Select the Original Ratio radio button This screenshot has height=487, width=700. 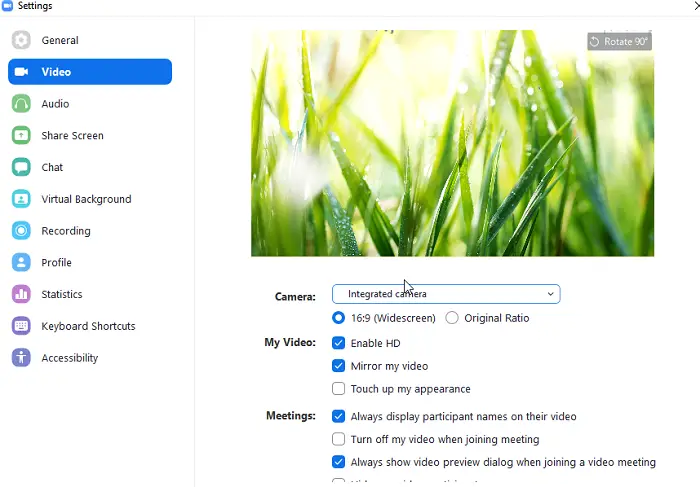pyautogui.click(x=452, y=318)
